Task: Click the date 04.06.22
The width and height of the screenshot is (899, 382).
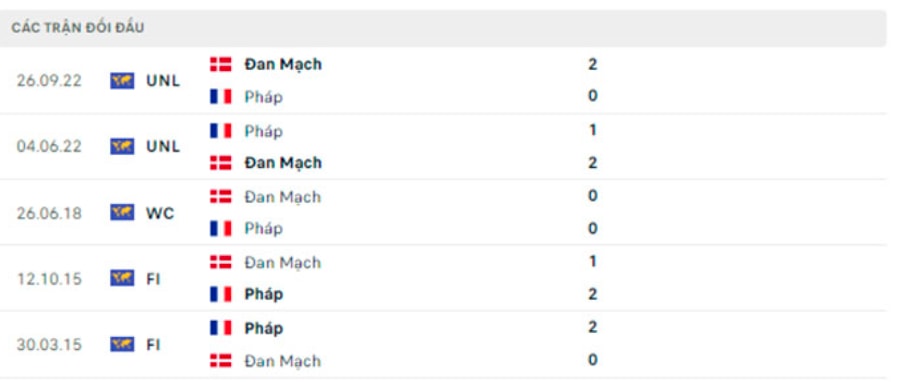Action: (49, 147)
